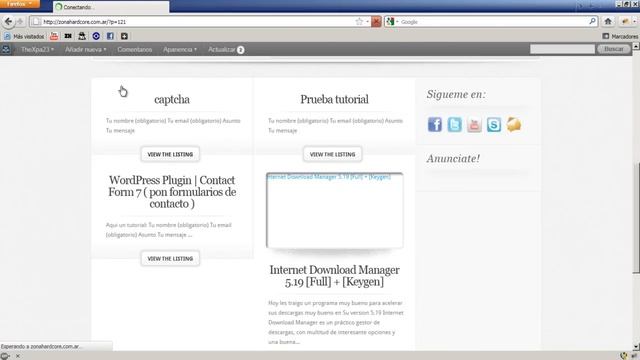The height and width of the screenshot is (360, 640).
Task: Click the scrollbar down arrow
Action: (636, 347)
